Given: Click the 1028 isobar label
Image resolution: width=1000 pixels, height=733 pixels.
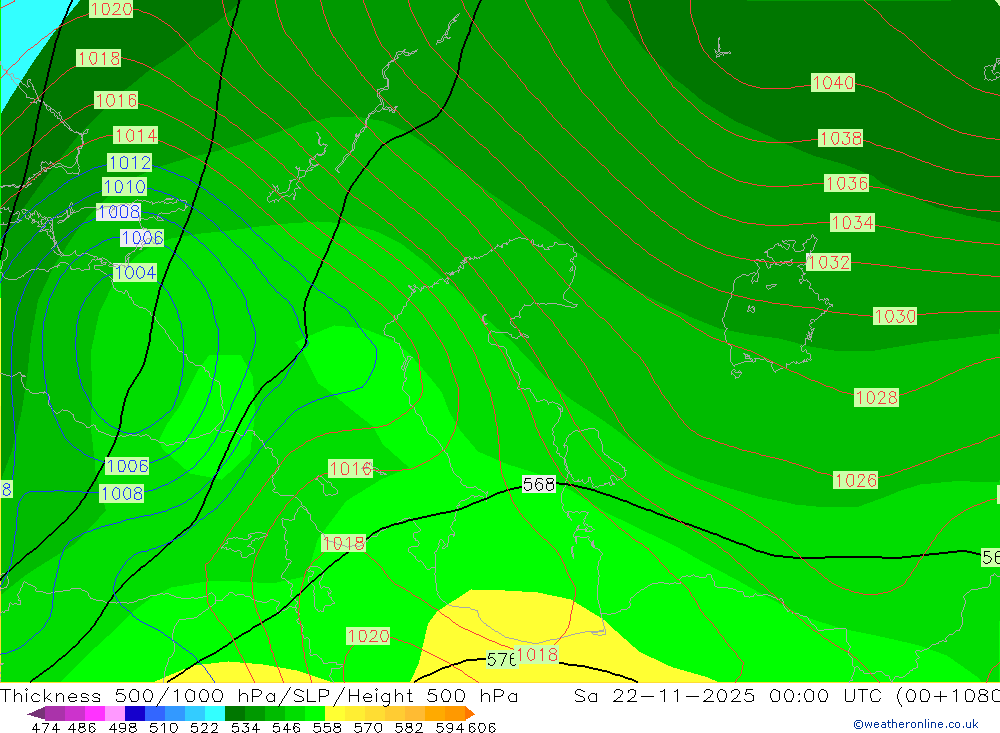Looking at the screenshot, I should coord(876,397).
